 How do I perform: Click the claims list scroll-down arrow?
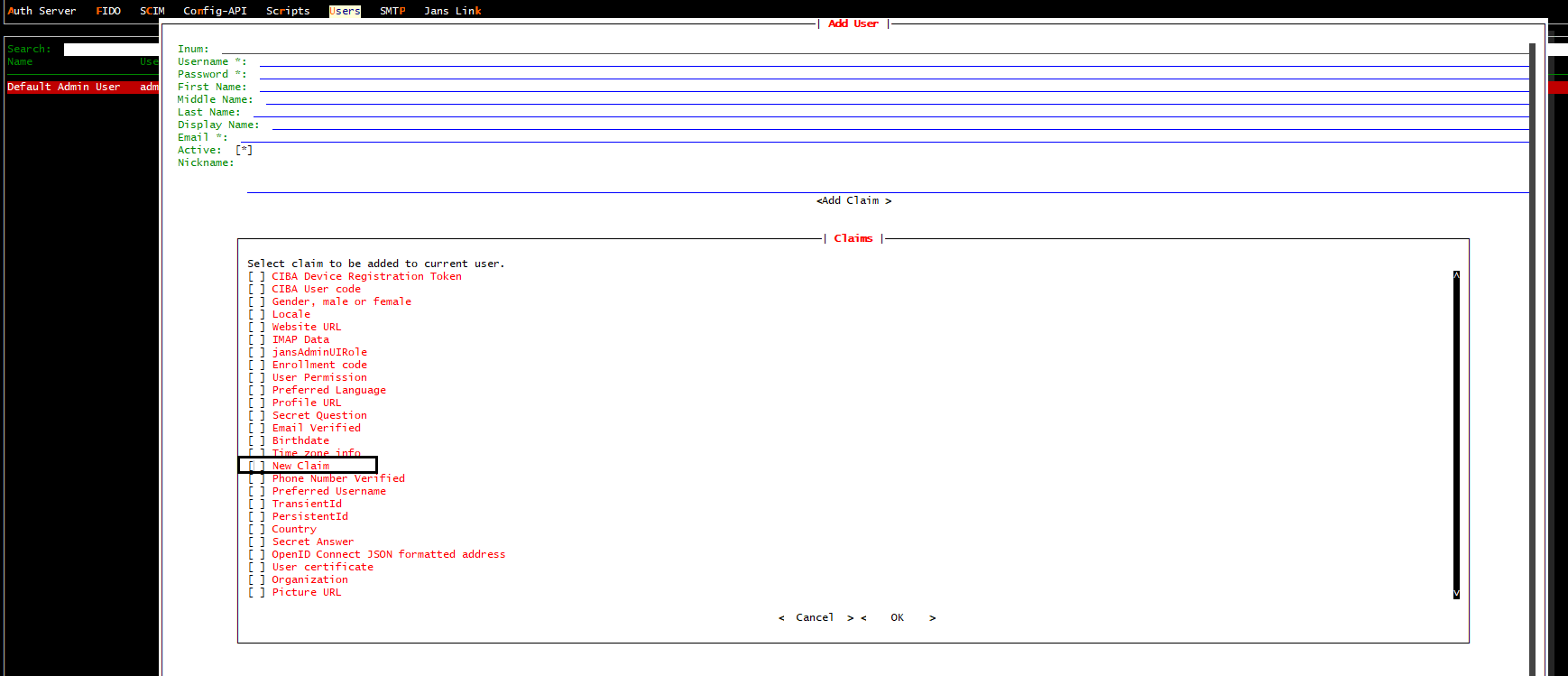pos(1456,593)
